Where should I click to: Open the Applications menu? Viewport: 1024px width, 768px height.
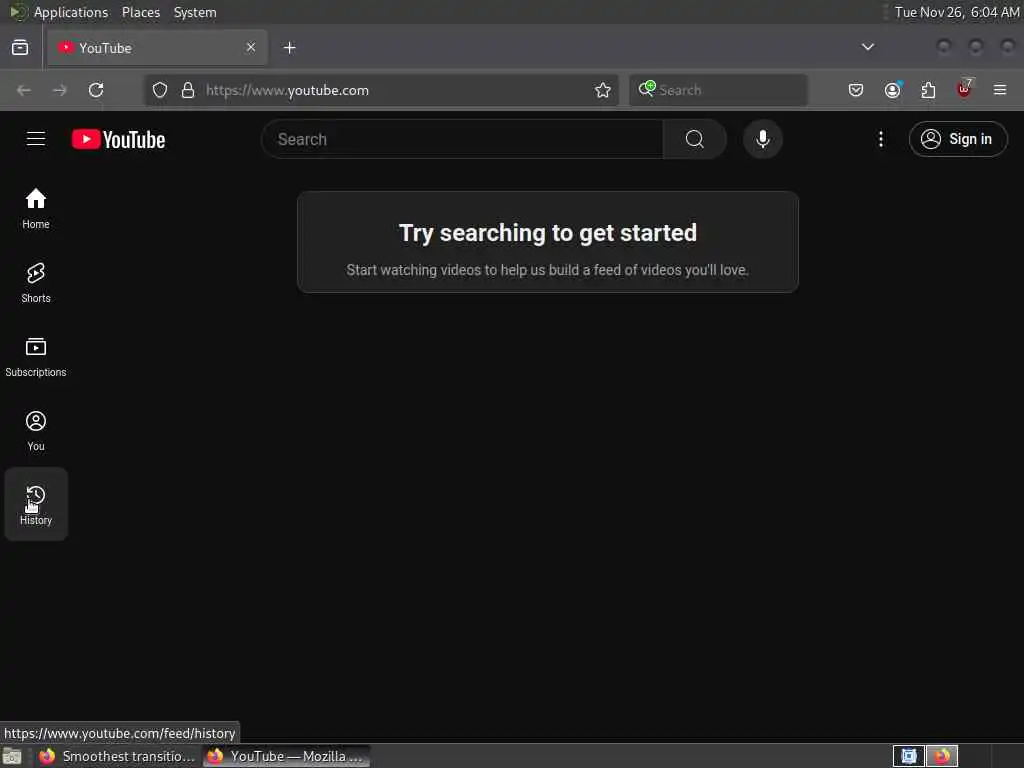[71, 12]
